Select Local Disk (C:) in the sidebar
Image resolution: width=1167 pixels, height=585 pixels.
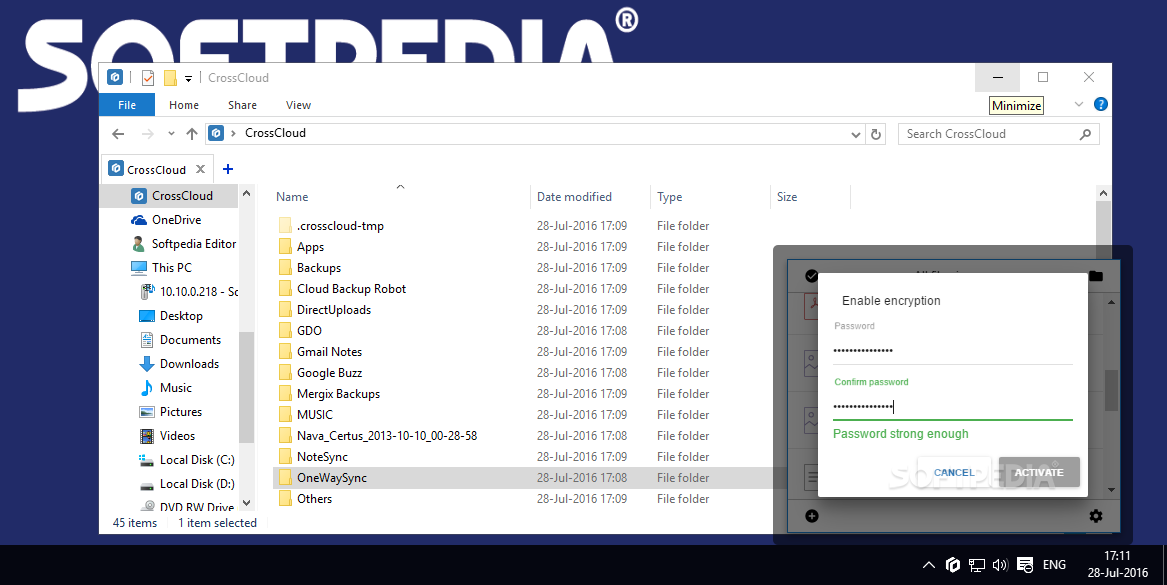click(x=196, y=460)
